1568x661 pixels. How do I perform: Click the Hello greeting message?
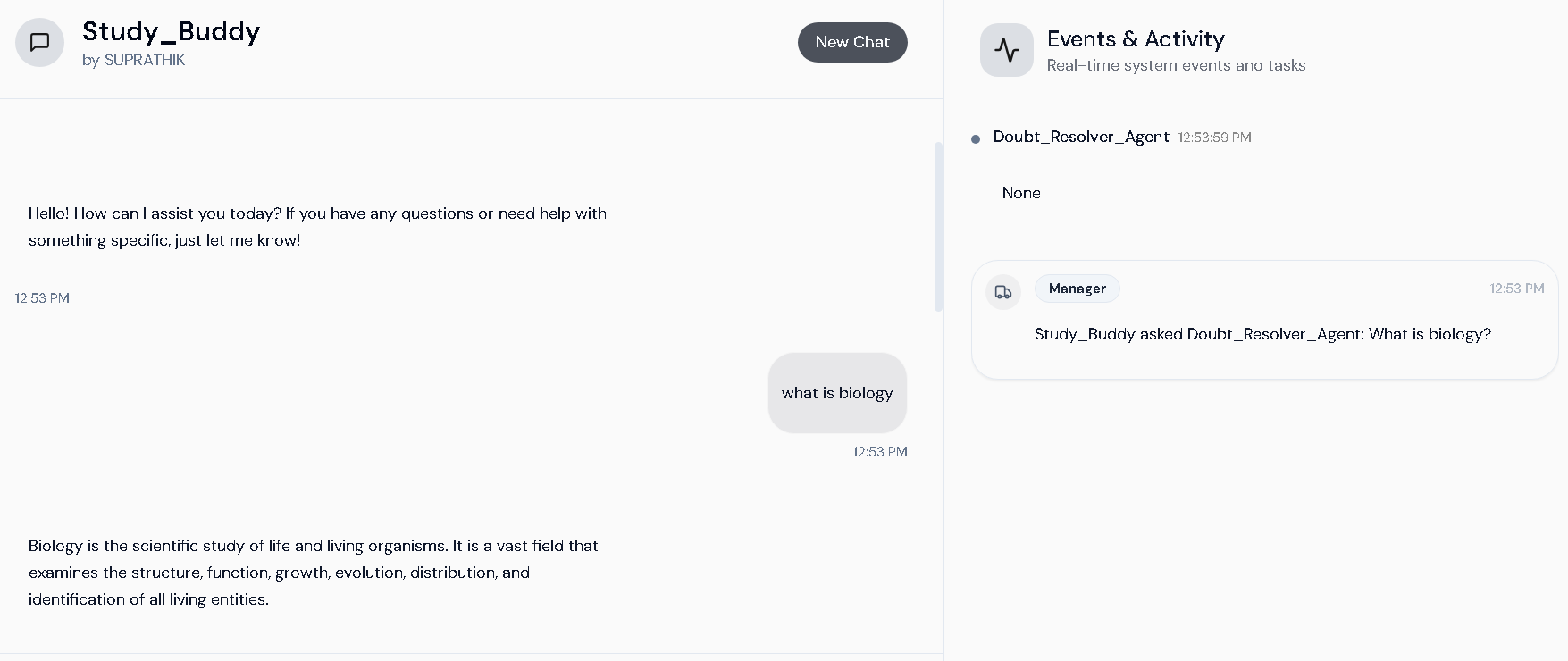coord(317,227)
